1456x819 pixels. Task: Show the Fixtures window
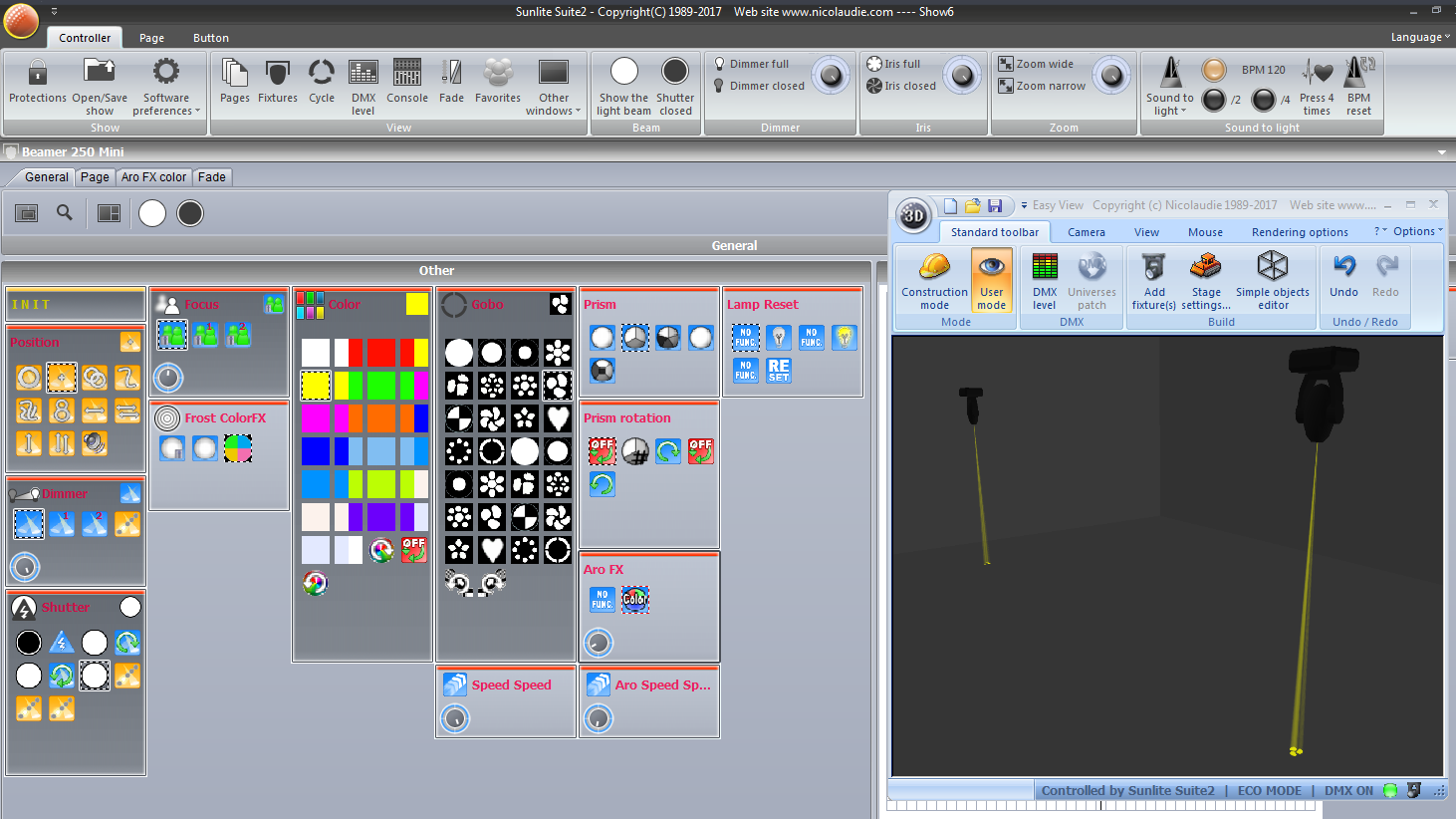(x=278, y=80)
